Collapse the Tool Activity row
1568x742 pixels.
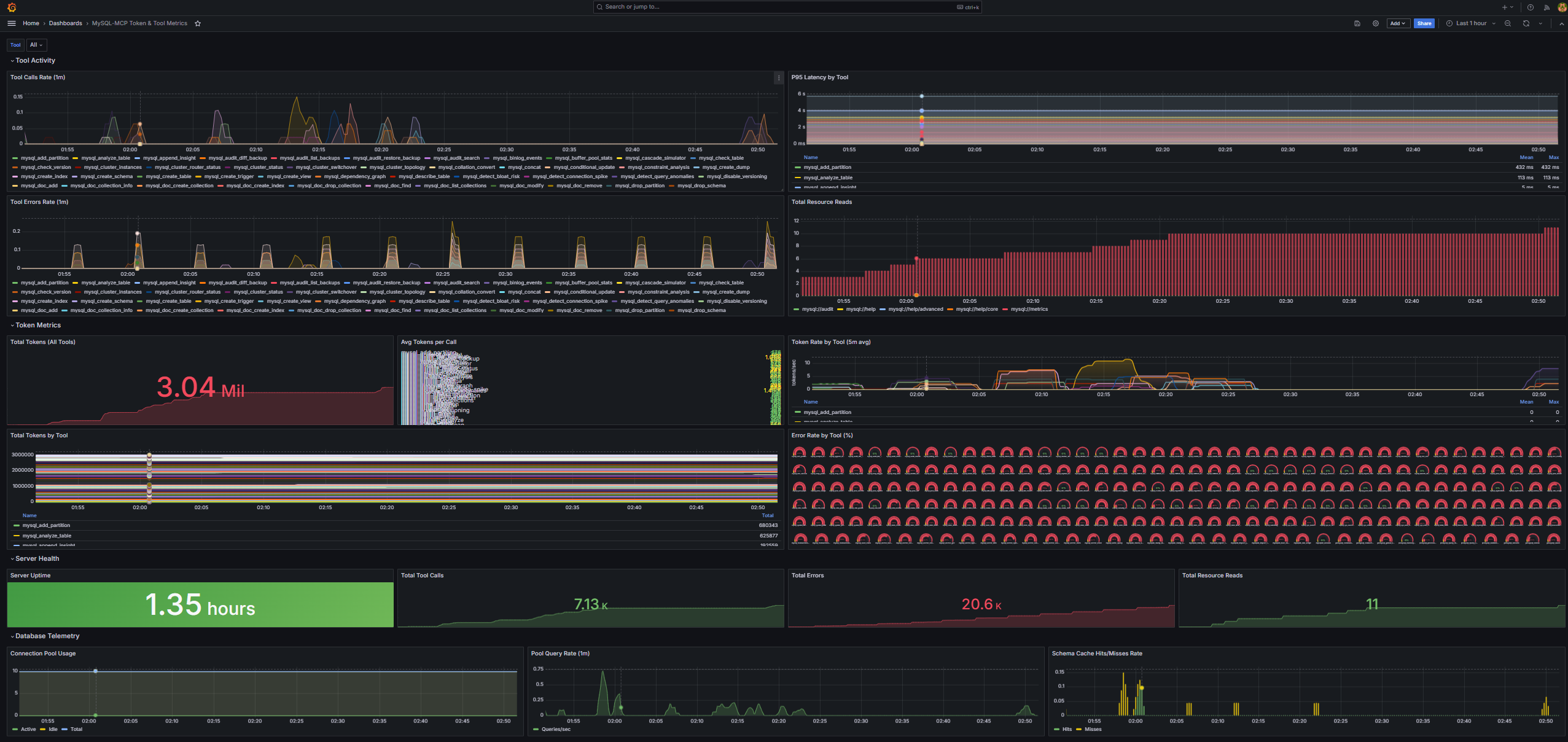tap(33, 60)
